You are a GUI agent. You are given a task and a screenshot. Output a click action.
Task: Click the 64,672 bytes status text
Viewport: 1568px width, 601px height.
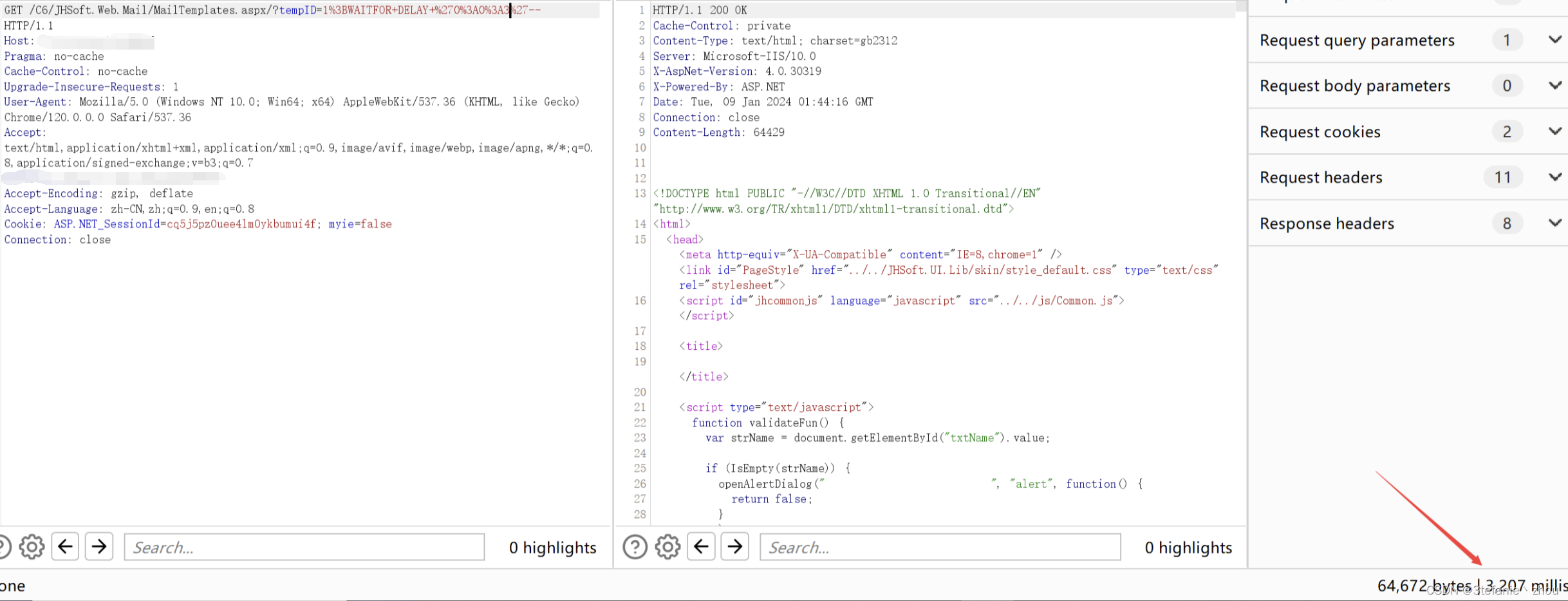(1424, 586)
